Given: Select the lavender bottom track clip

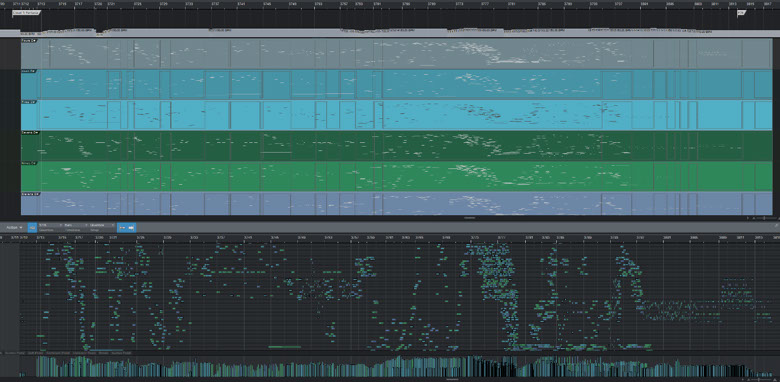Looking at the screenshot, I should [x=396, y=204].
